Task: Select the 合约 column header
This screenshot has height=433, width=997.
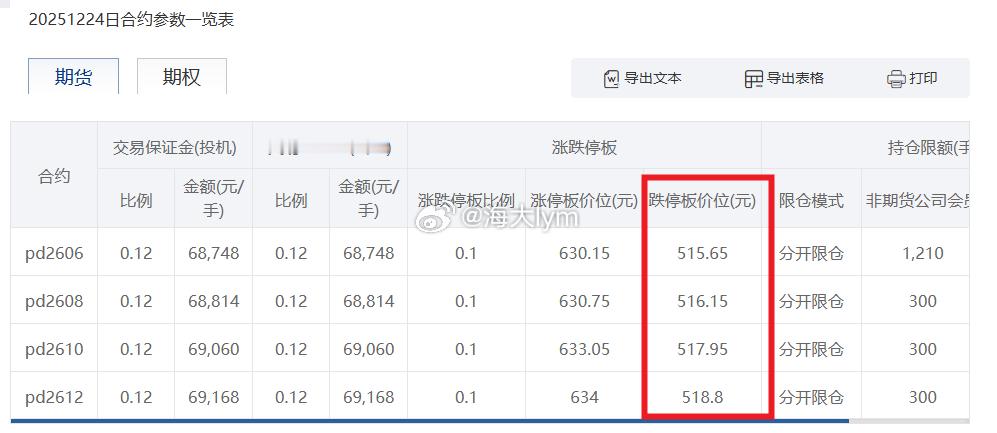Action: (x=54, y=175)
